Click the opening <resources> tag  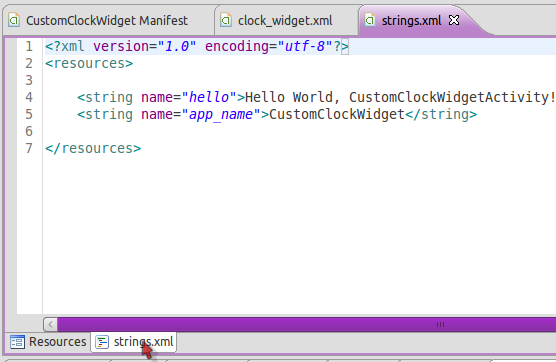89,63
